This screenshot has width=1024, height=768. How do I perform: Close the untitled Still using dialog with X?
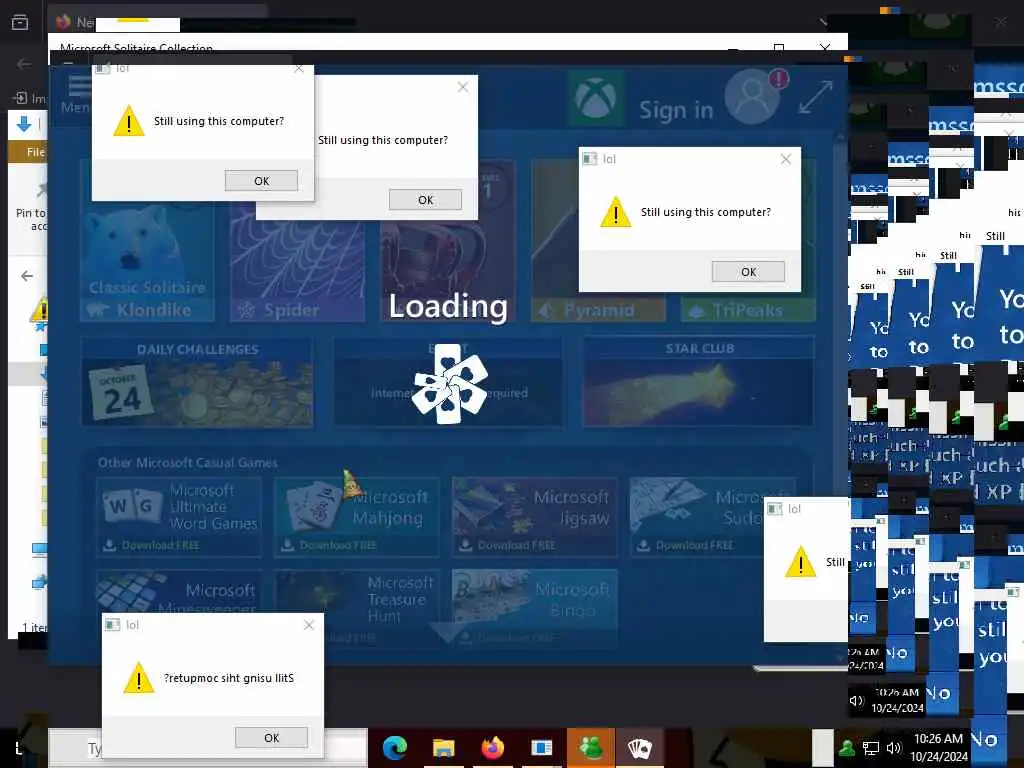tap(463, 87)
